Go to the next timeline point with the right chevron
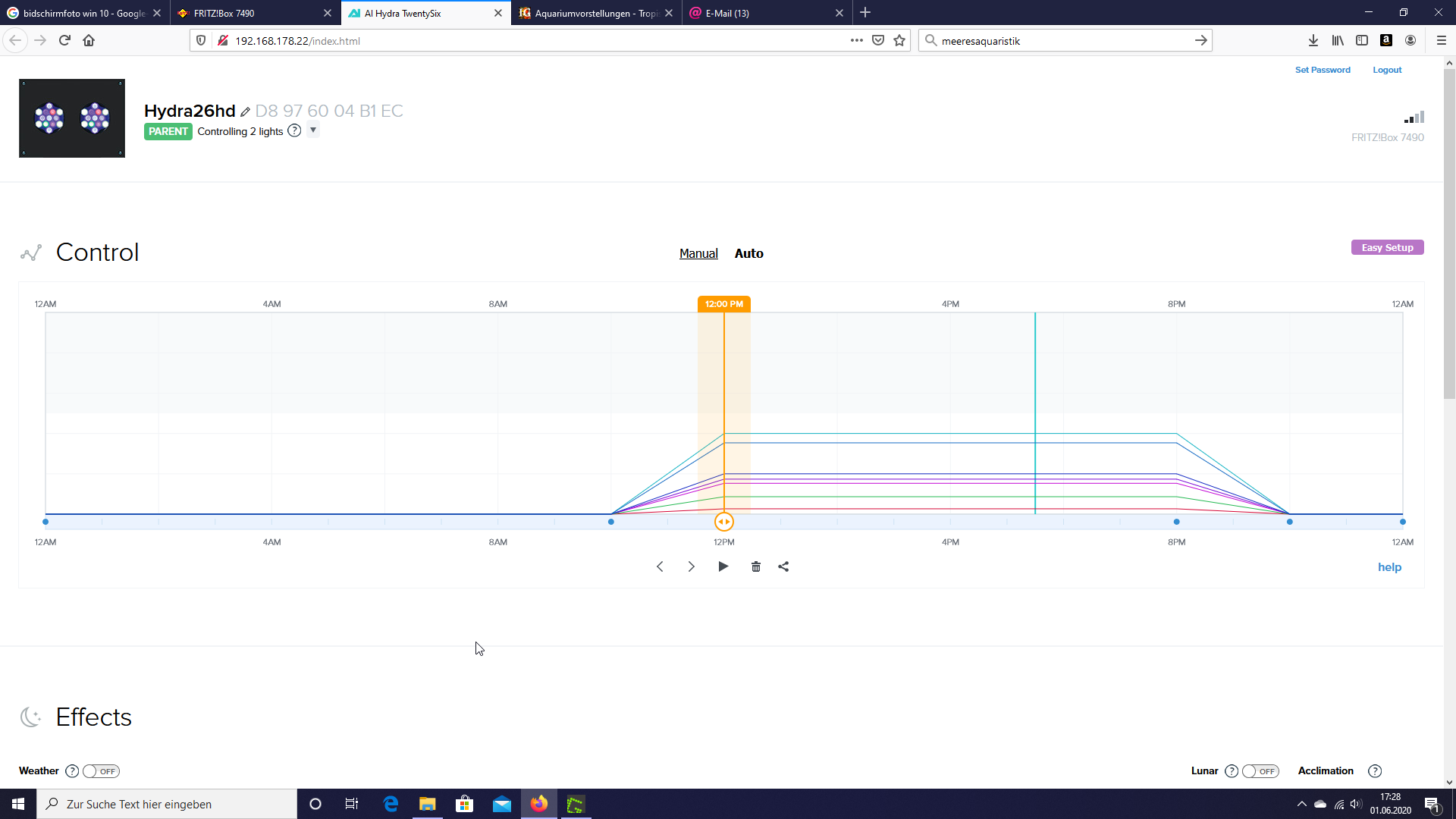This screenshot has height=819, width=1456. tap(691, 566)
